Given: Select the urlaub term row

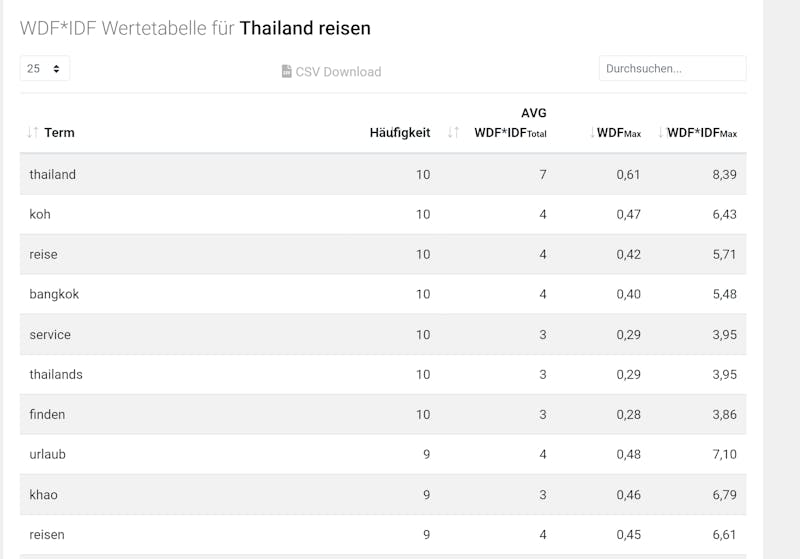Looking at the screenshot, I should coord(383,454).
